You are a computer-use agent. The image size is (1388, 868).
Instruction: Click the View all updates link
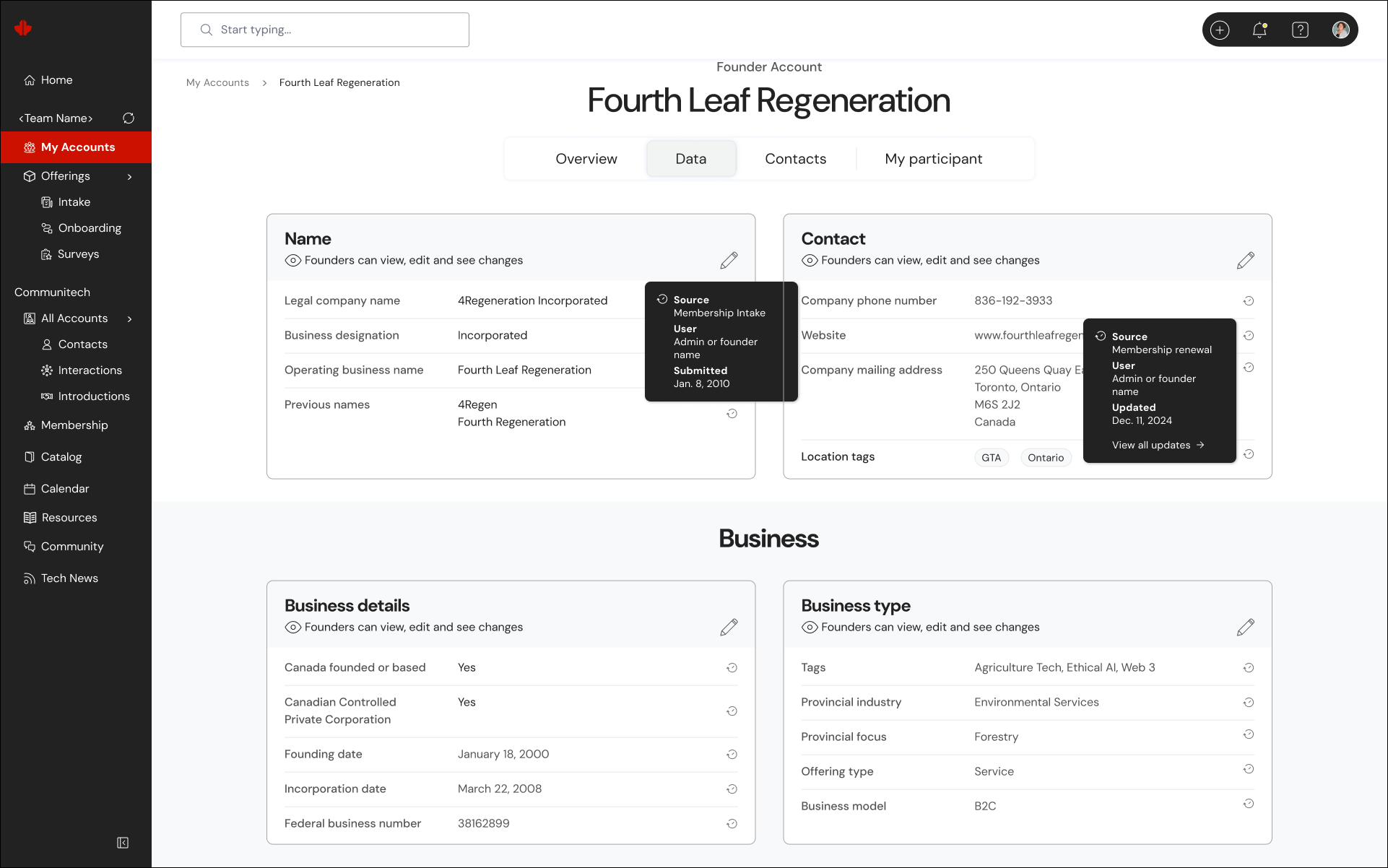pyautogui.click(x=1158, y=445)
